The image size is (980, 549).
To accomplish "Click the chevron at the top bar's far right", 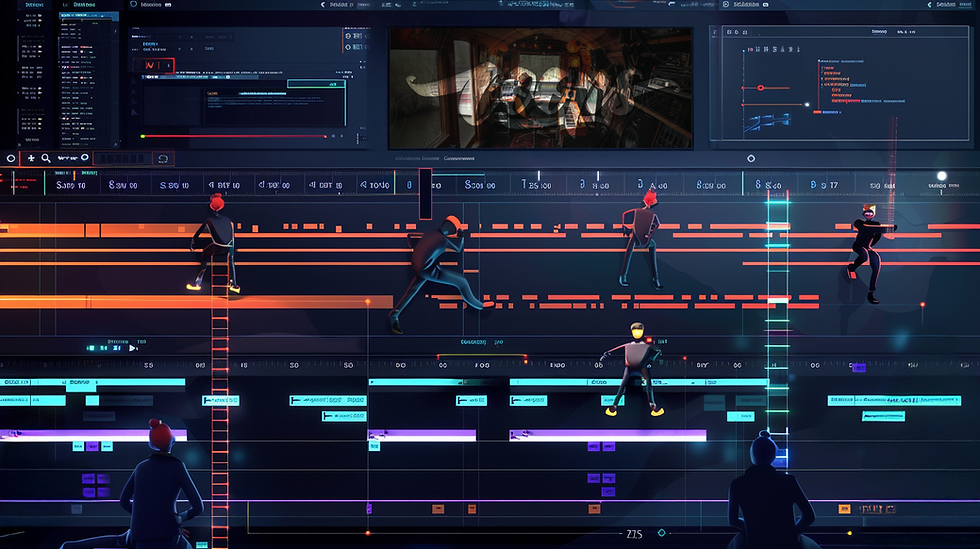I will pos(929,4).
